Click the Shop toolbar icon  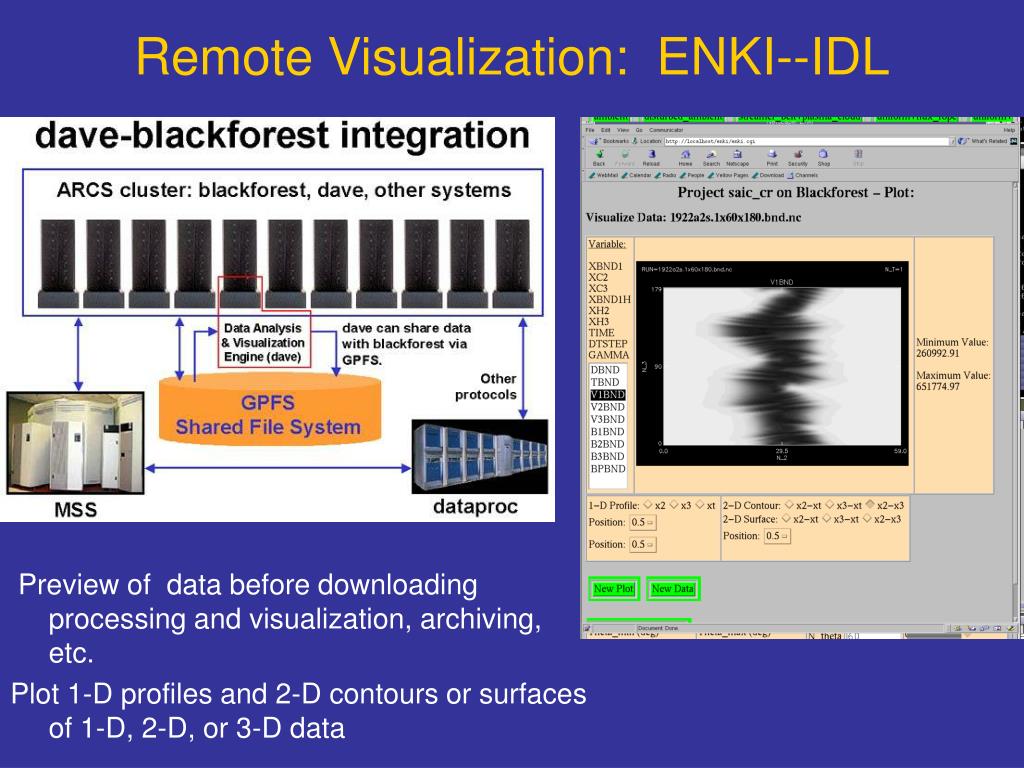[824, 155]
